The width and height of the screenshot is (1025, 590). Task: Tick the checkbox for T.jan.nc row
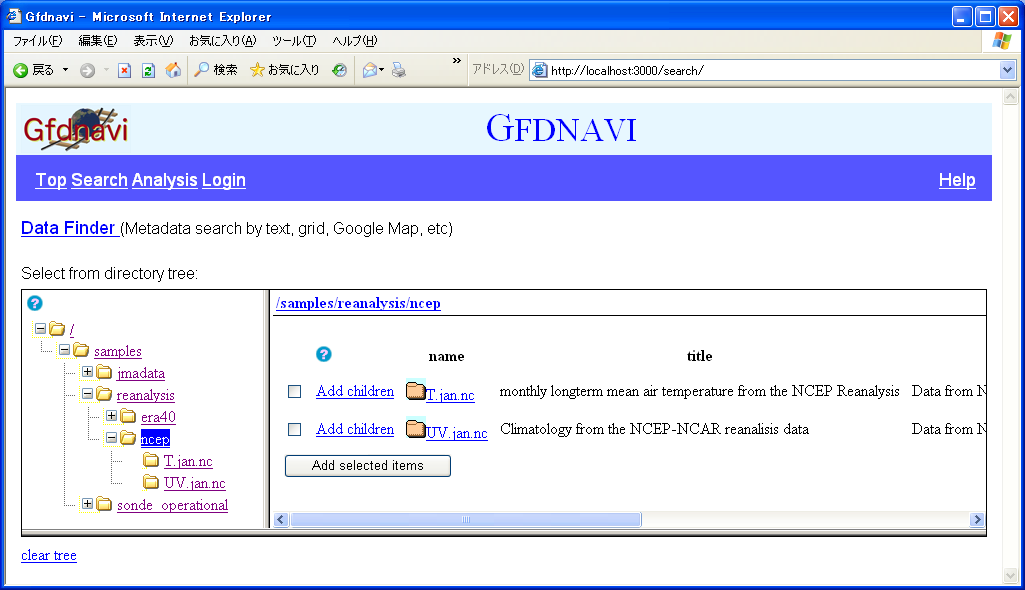pyautogui.click(x=294, y=391)
